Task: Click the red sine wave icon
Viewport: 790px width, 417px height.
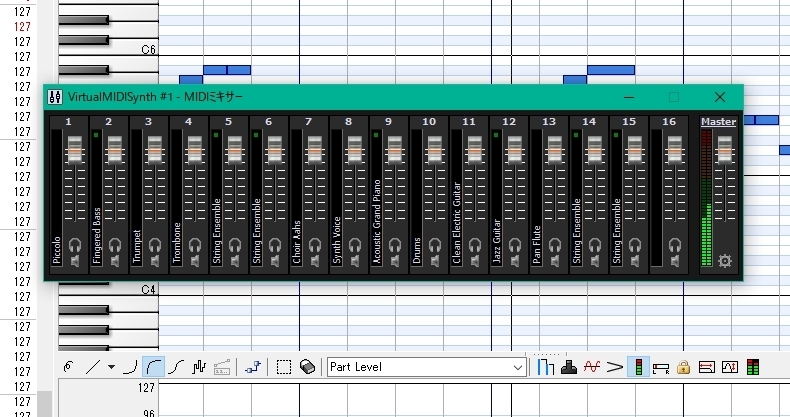Action: (x=592, y=367)
